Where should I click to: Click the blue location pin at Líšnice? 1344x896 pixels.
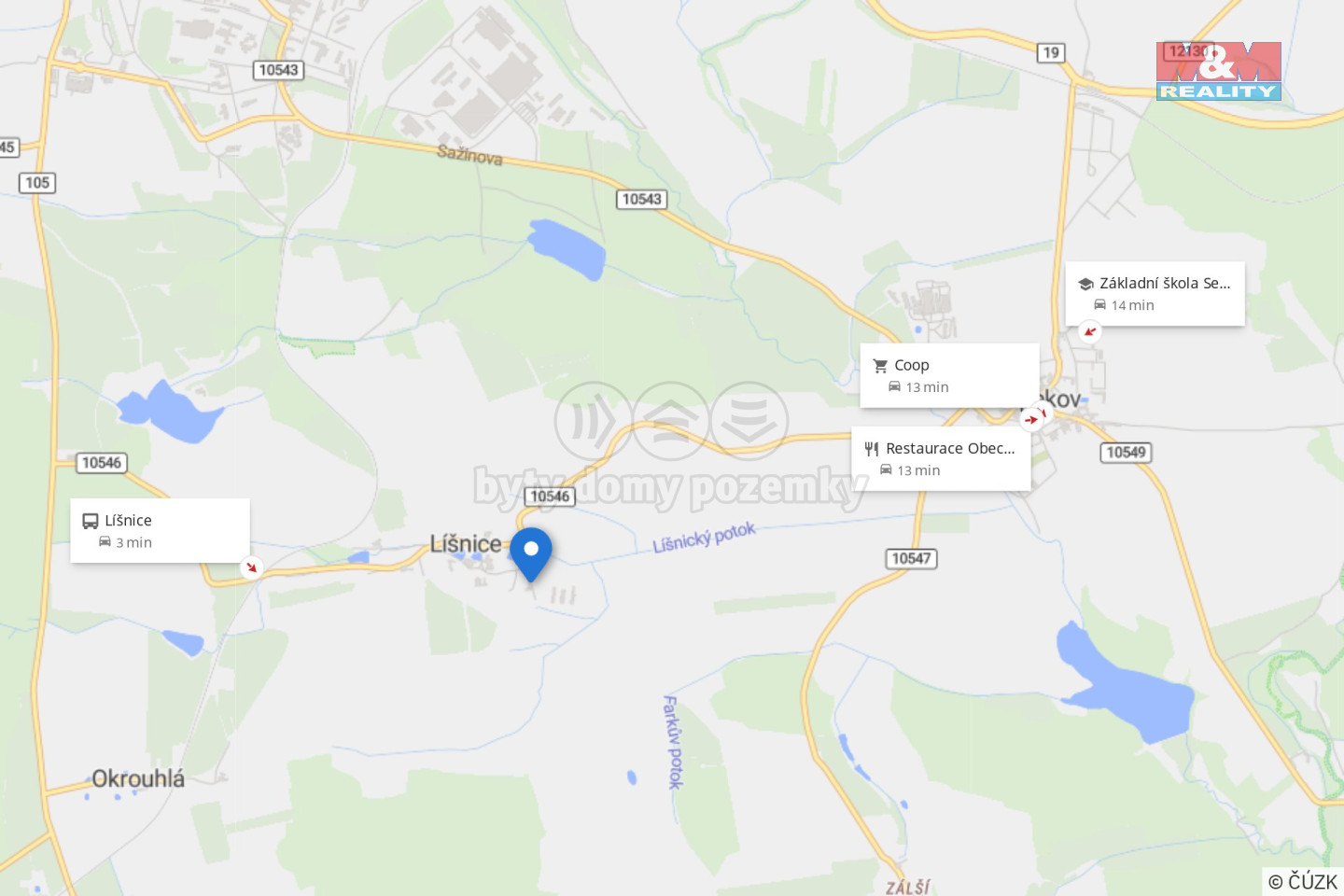(x=531, y=554)
